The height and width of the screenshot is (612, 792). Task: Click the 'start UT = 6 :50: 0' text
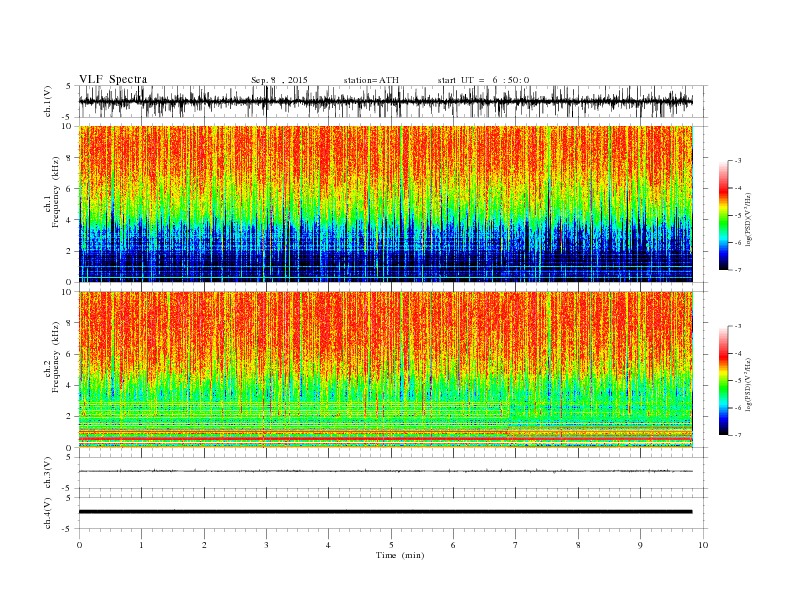pyautogui.click(x=483, y=80)
